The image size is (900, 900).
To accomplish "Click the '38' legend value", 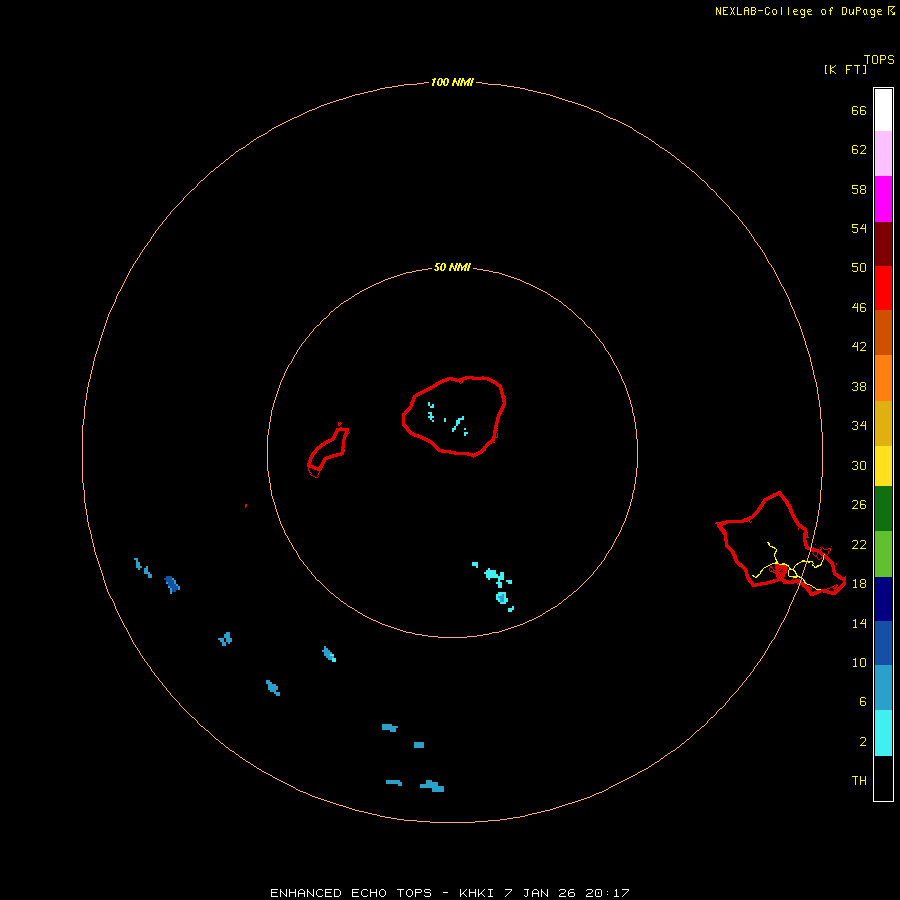I will (x=859, y=387).
